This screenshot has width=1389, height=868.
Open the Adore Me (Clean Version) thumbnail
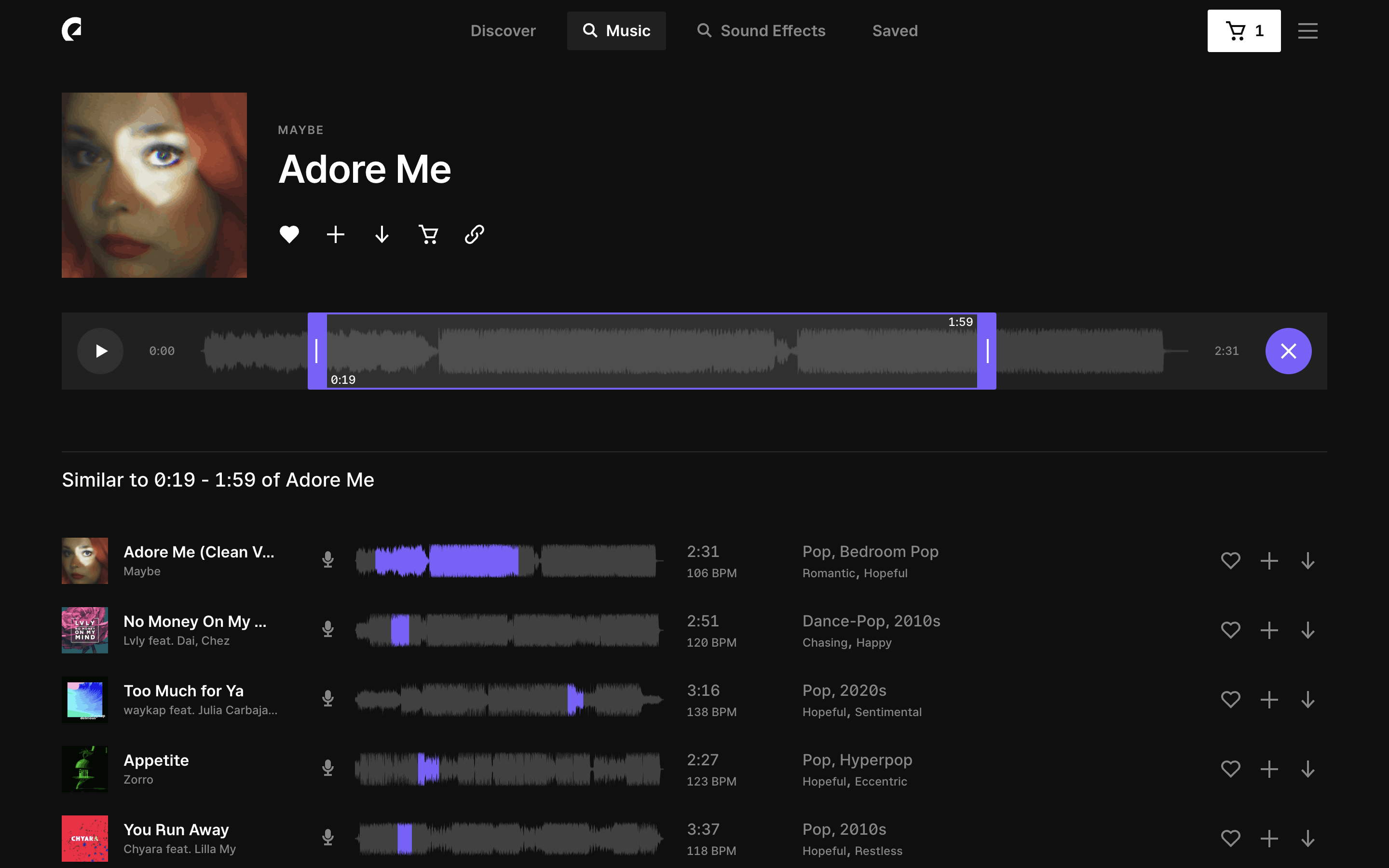pyautogui.click(x=85, y=561)
